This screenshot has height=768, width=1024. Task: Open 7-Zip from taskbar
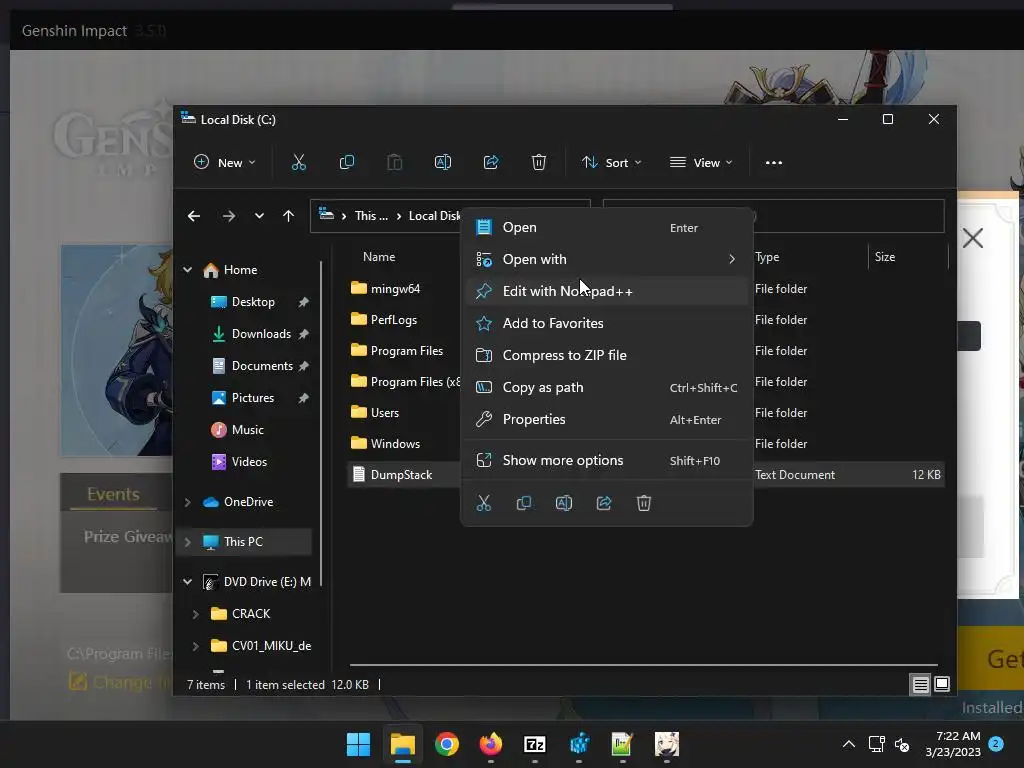coord(535,744)
